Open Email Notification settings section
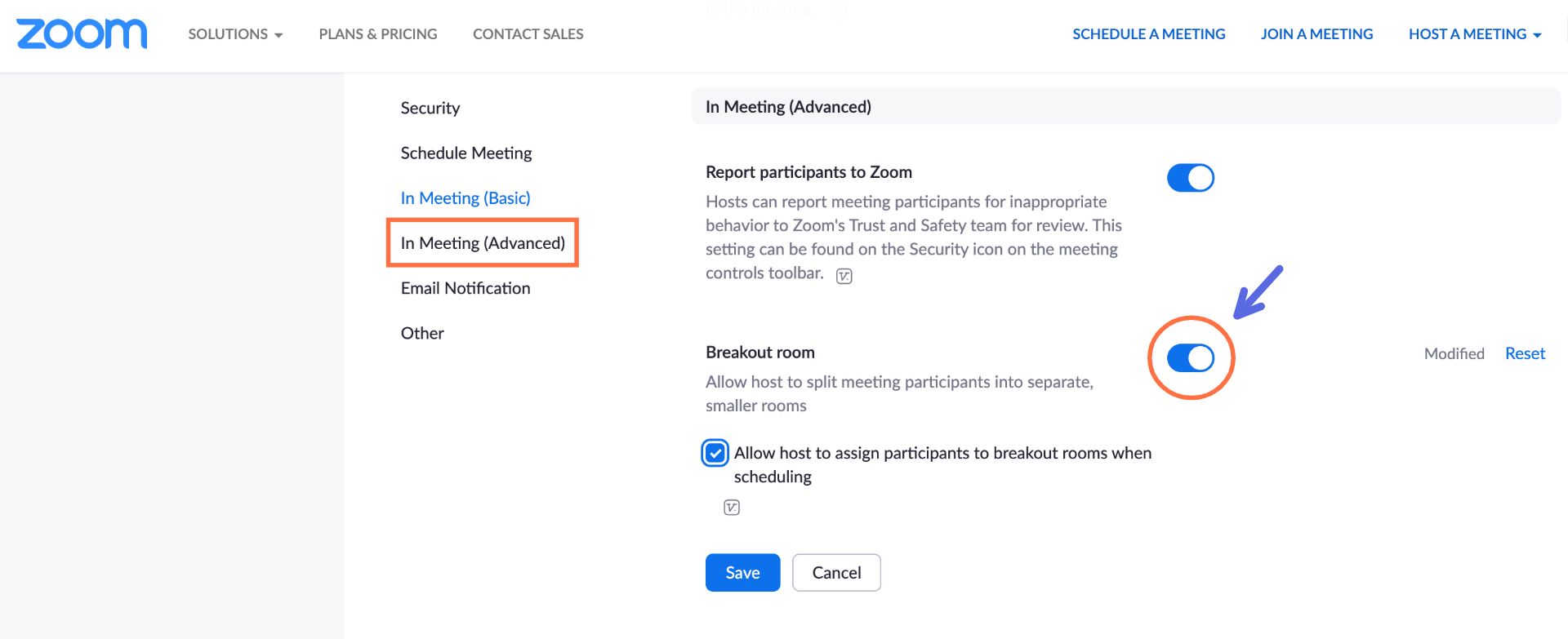Viewport: 1568px width, 639px height. click(465, 288)
